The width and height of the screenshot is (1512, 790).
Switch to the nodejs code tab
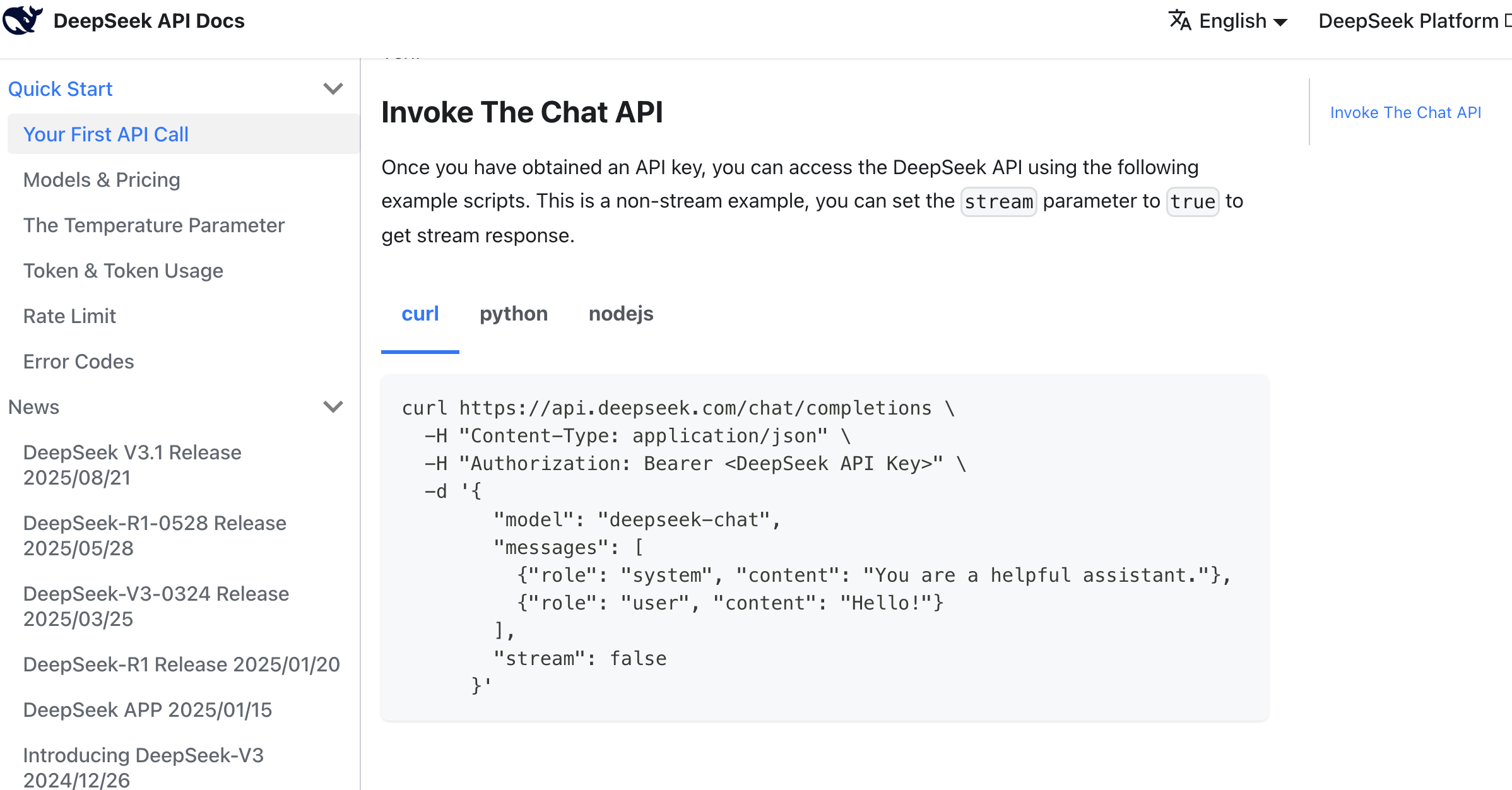click(620, 314)
